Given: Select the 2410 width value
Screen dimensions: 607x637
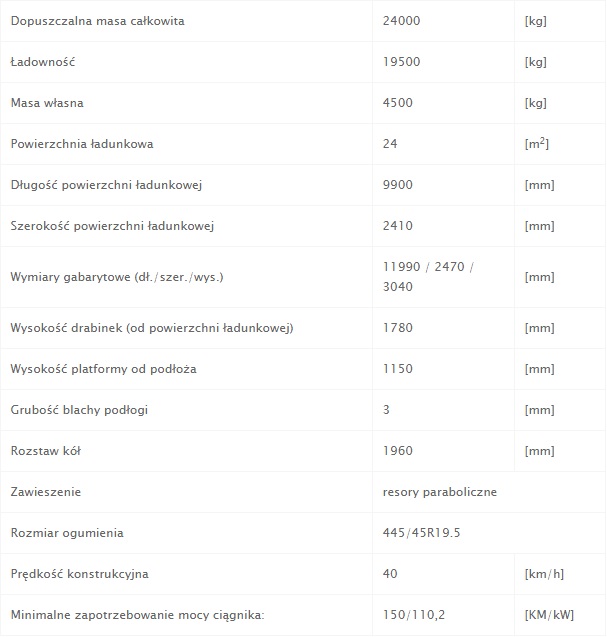Looking at the screenshot, I should (x=397, y=226).
